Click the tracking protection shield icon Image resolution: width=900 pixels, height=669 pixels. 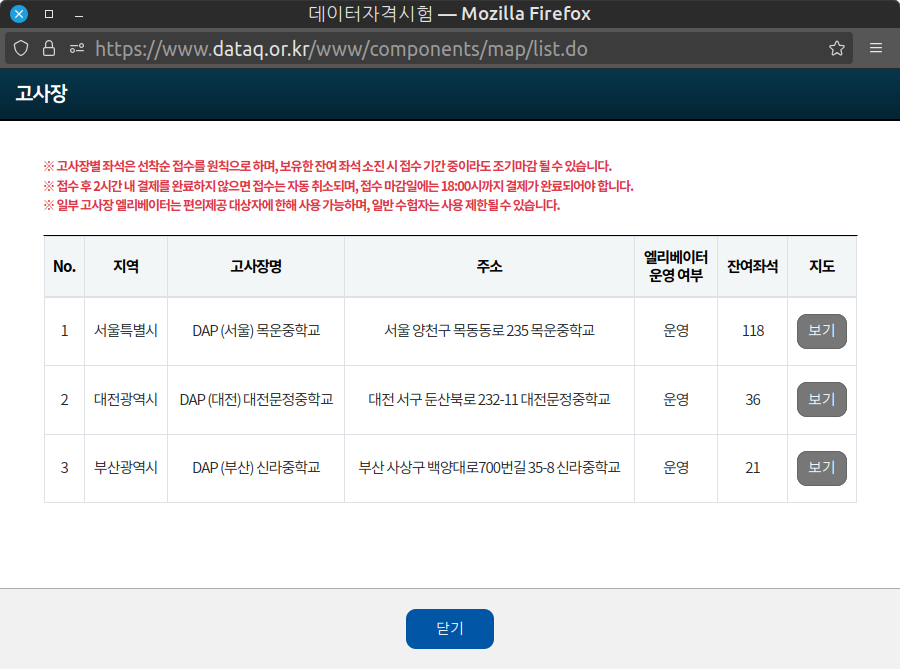click(x=21, y=48)
